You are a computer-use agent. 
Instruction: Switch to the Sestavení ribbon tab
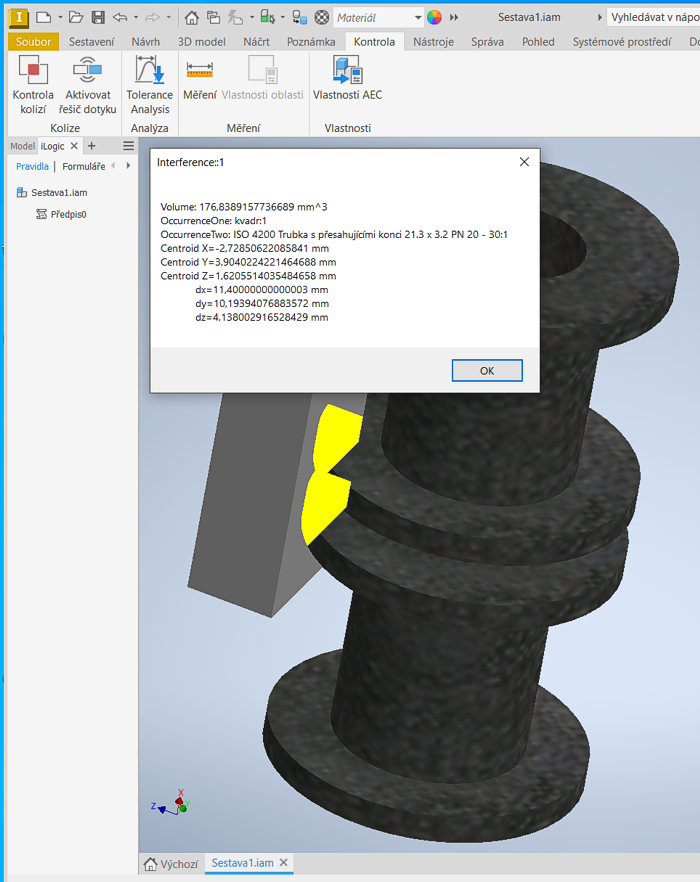(91, 42)
